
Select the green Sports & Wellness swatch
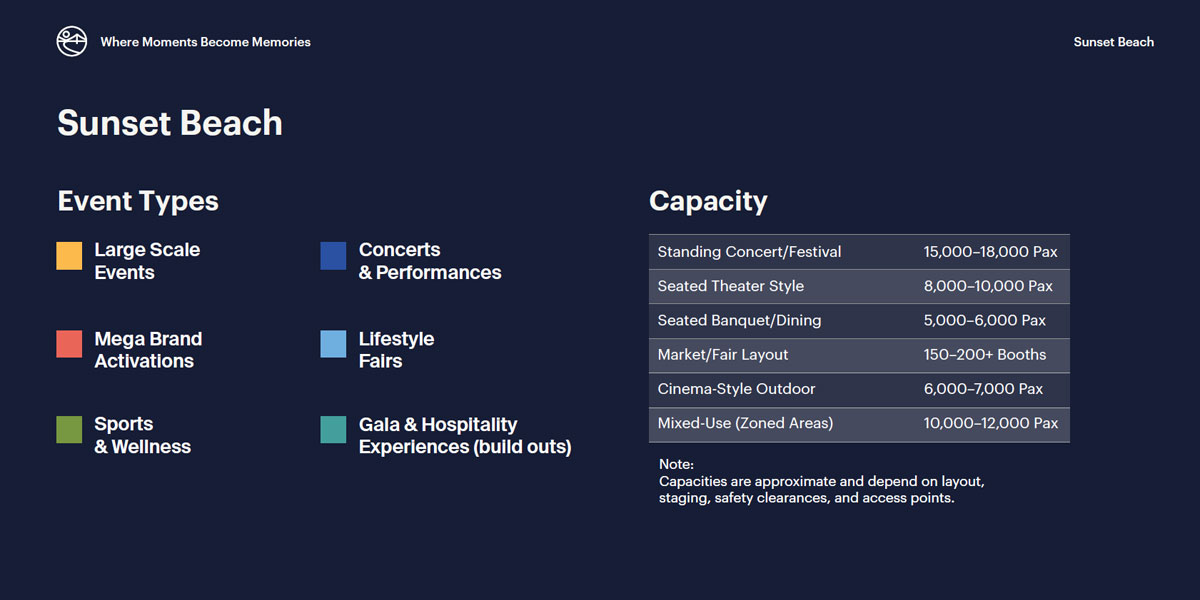coord(69,430)
